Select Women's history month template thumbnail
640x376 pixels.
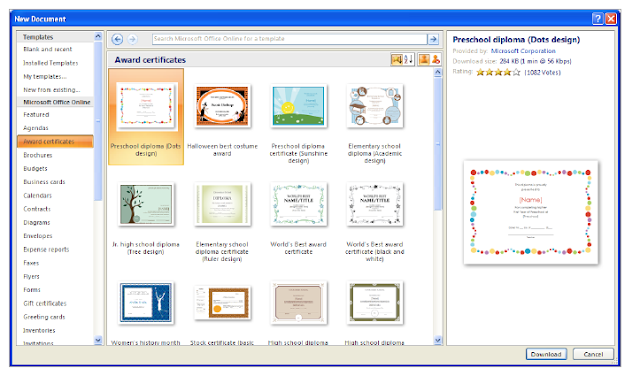tap(146, 303)
